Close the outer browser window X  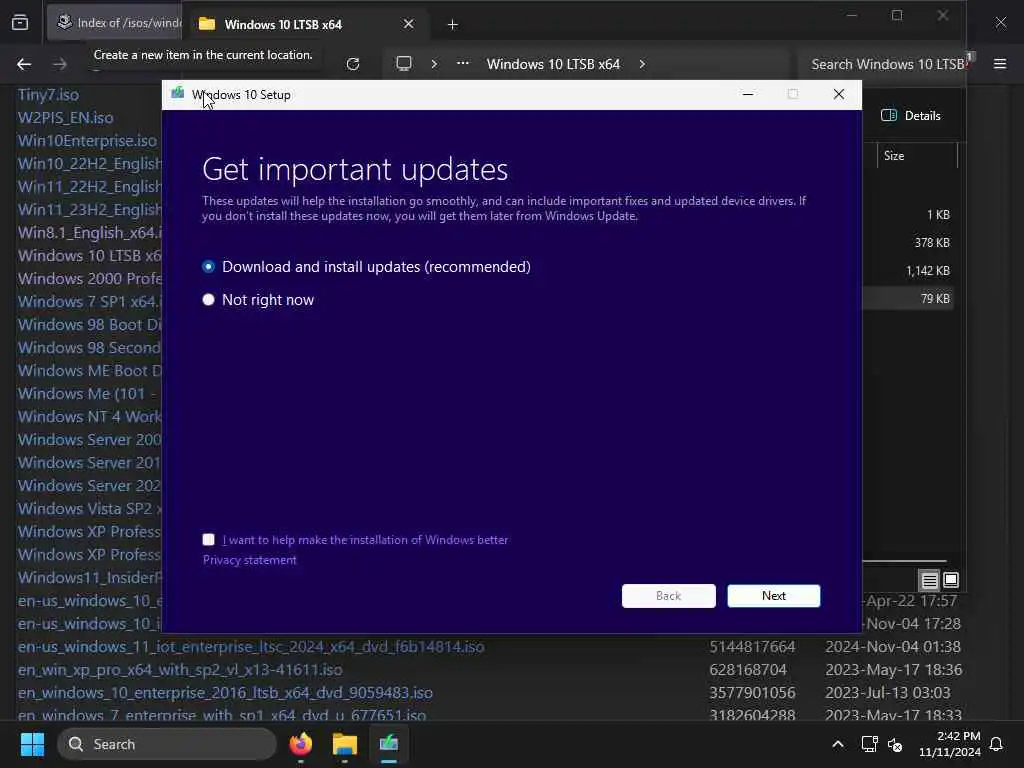1000,23
